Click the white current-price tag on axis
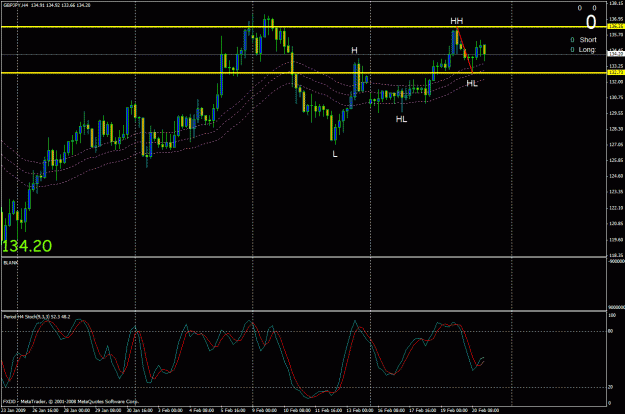Screen dimensions: 625x414 pyautogui.click(x=616, y=53)
